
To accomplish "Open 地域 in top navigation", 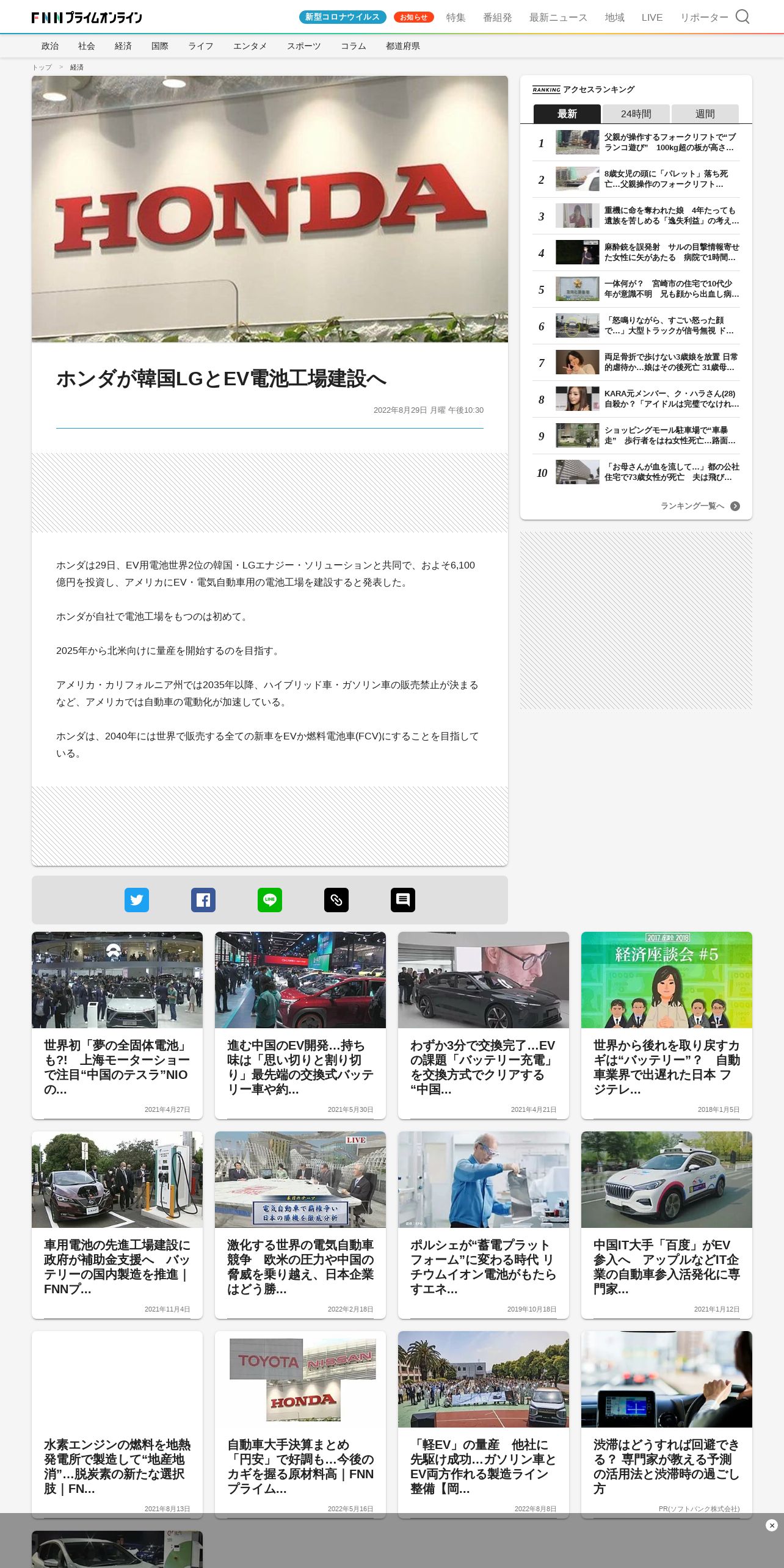I will 614,18.
